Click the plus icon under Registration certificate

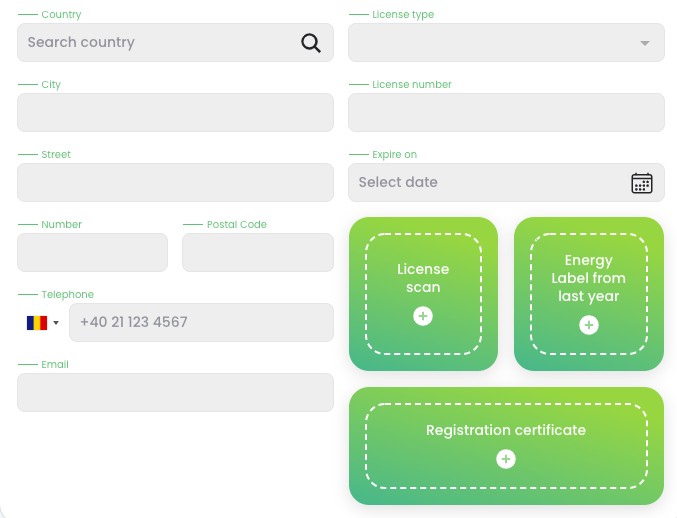point(506,459)
